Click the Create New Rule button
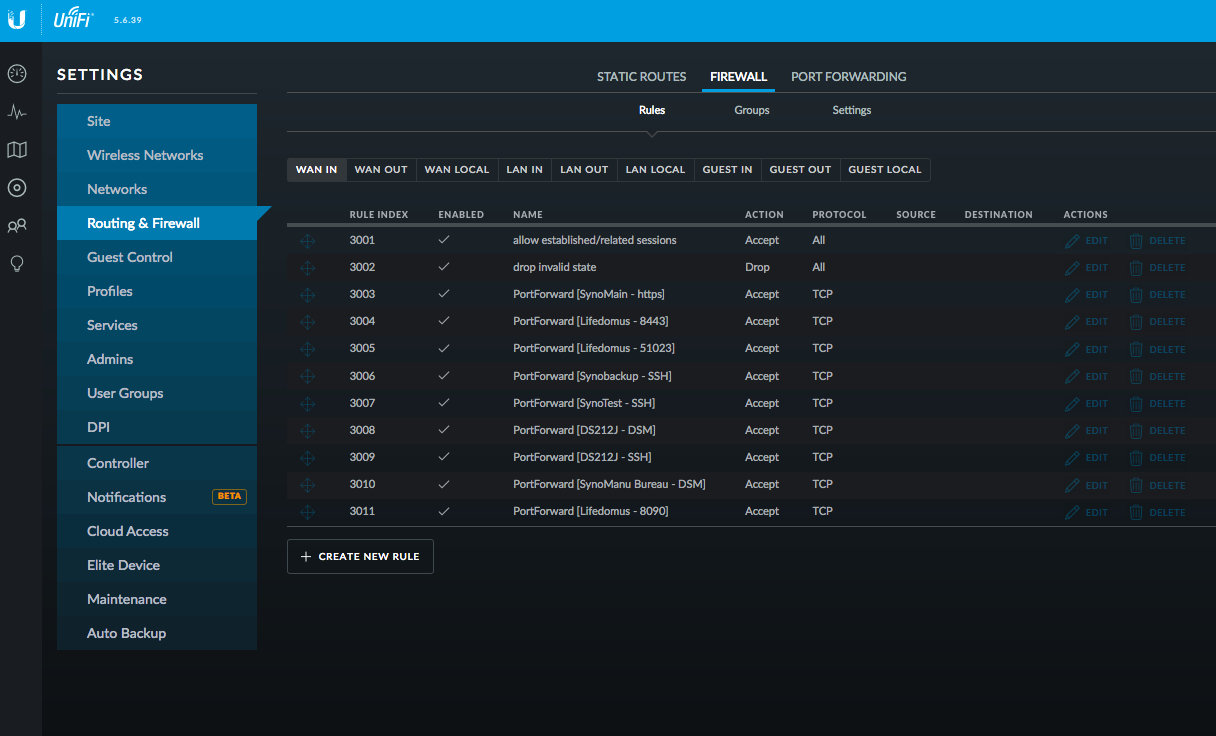This screenshot has height=736, width=1216. coord(360,557)
